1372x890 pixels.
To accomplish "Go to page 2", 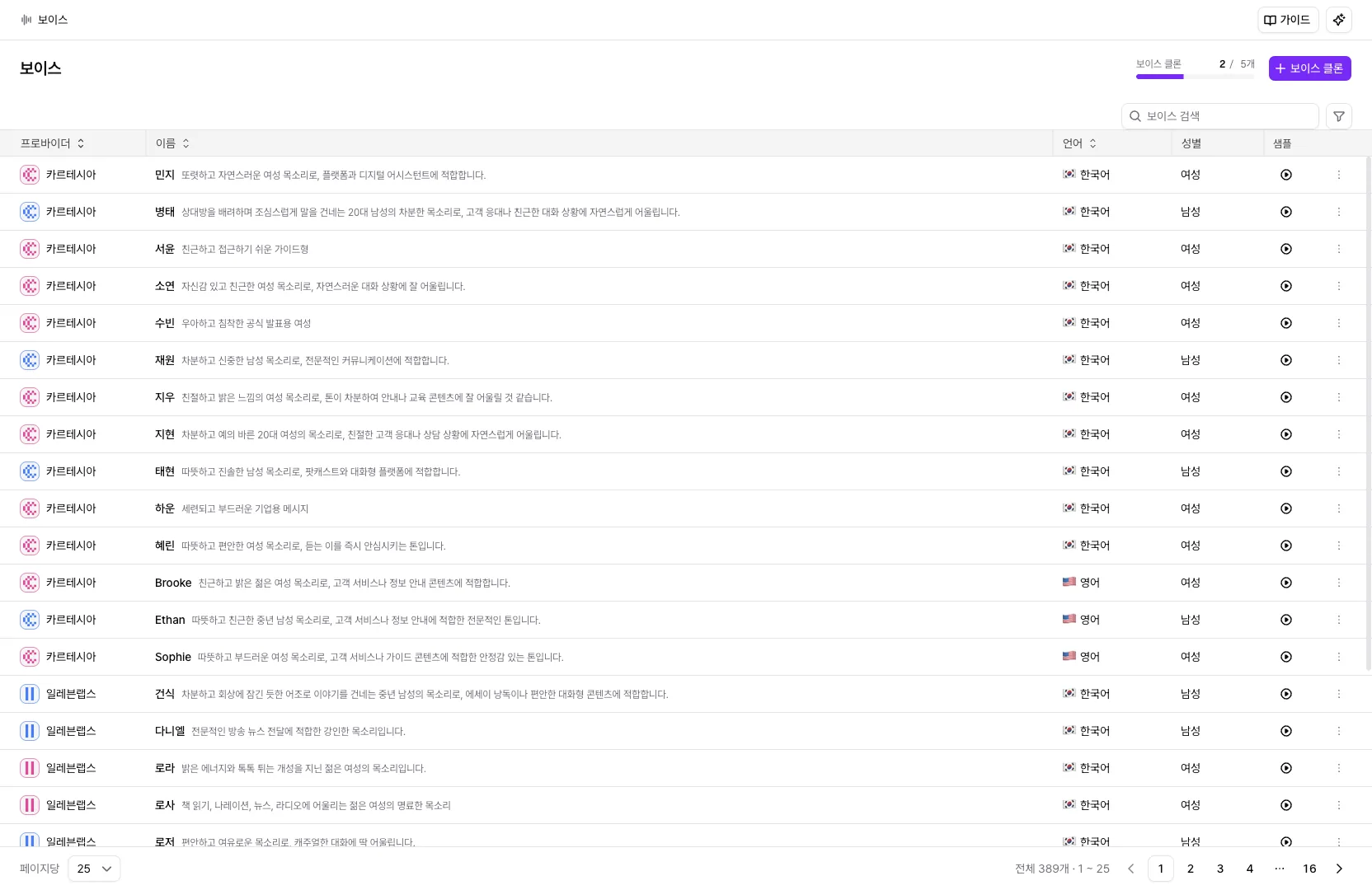I will coord(1191,869).
